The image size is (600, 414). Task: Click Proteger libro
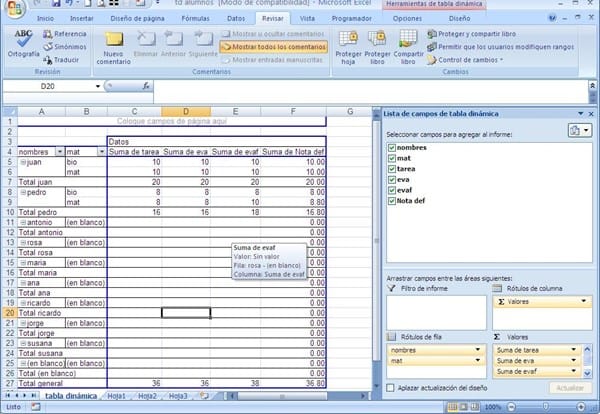tap(377, 47)
